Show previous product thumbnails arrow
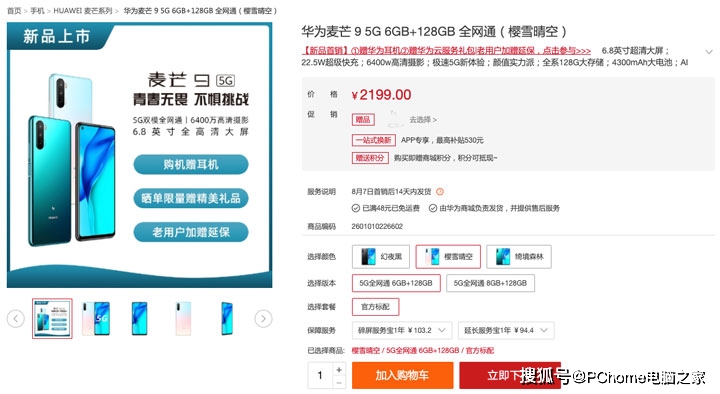The height and width of the screenshot is (394, 720). click(x=16, y=319)
